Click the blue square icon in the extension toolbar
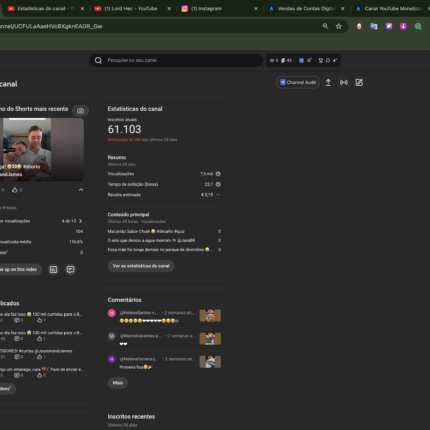This screenshot has width=430, height=430. point(301,60)
